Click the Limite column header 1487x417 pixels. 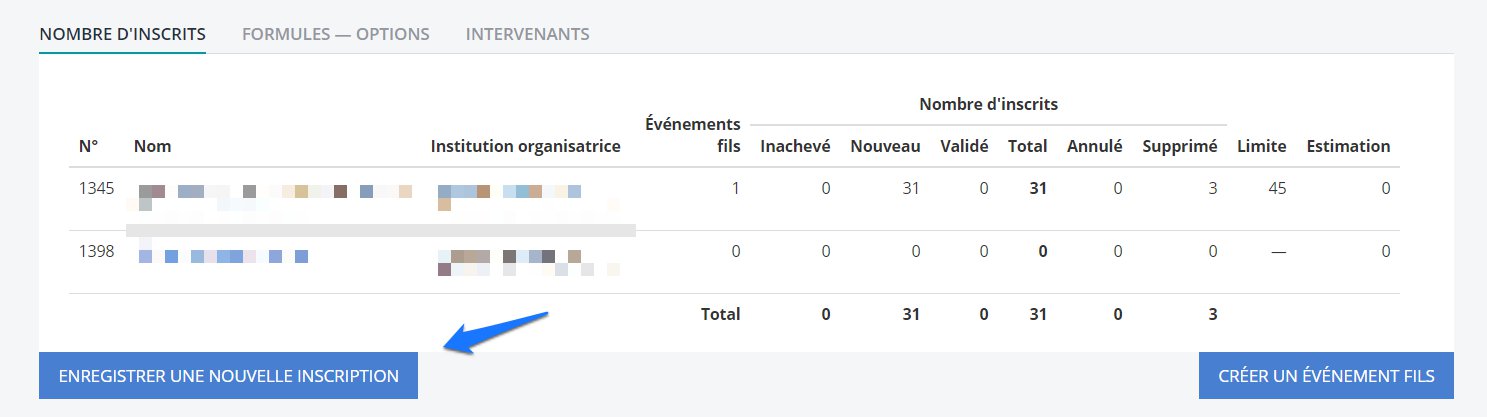(1261, 146)
